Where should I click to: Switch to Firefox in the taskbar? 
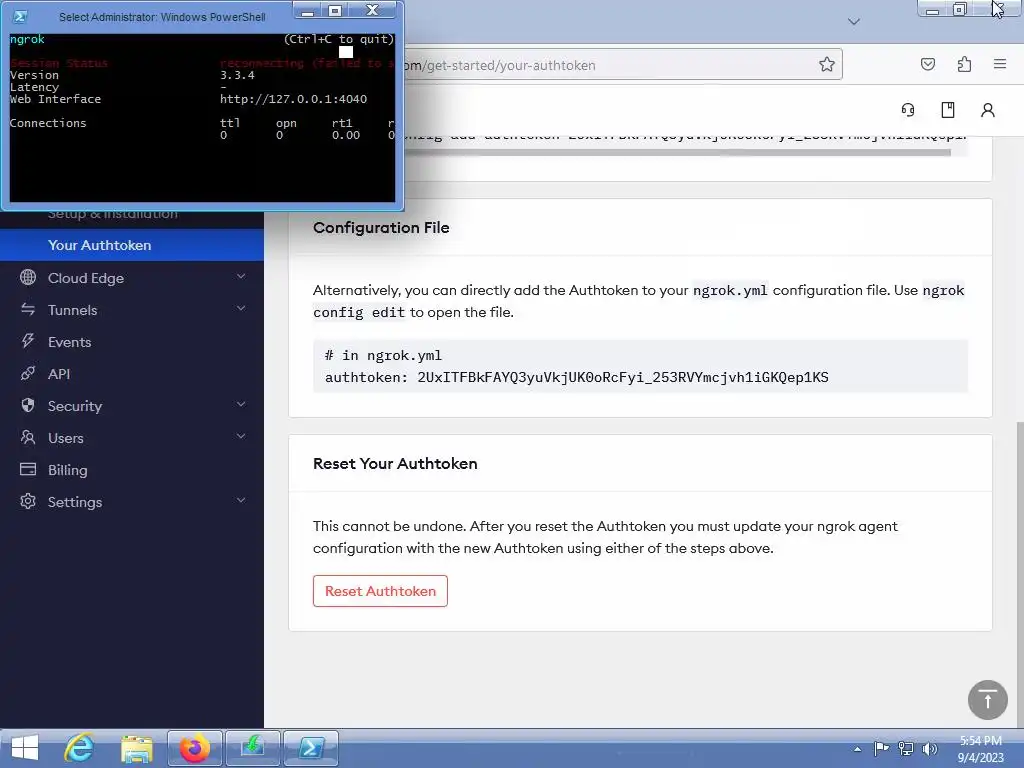pyautogui.click(x=195, y=748)
